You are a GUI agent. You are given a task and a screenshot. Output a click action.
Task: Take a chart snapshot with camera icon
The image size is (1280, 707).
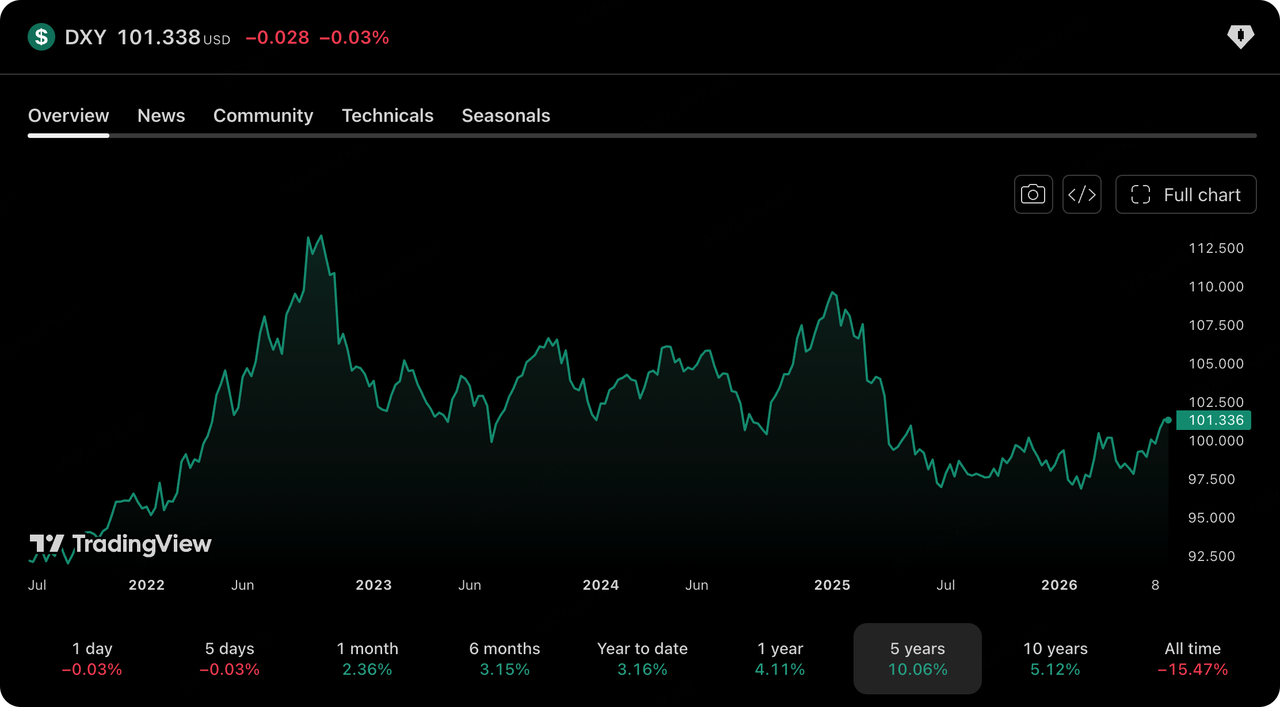tap(1033, 194)
